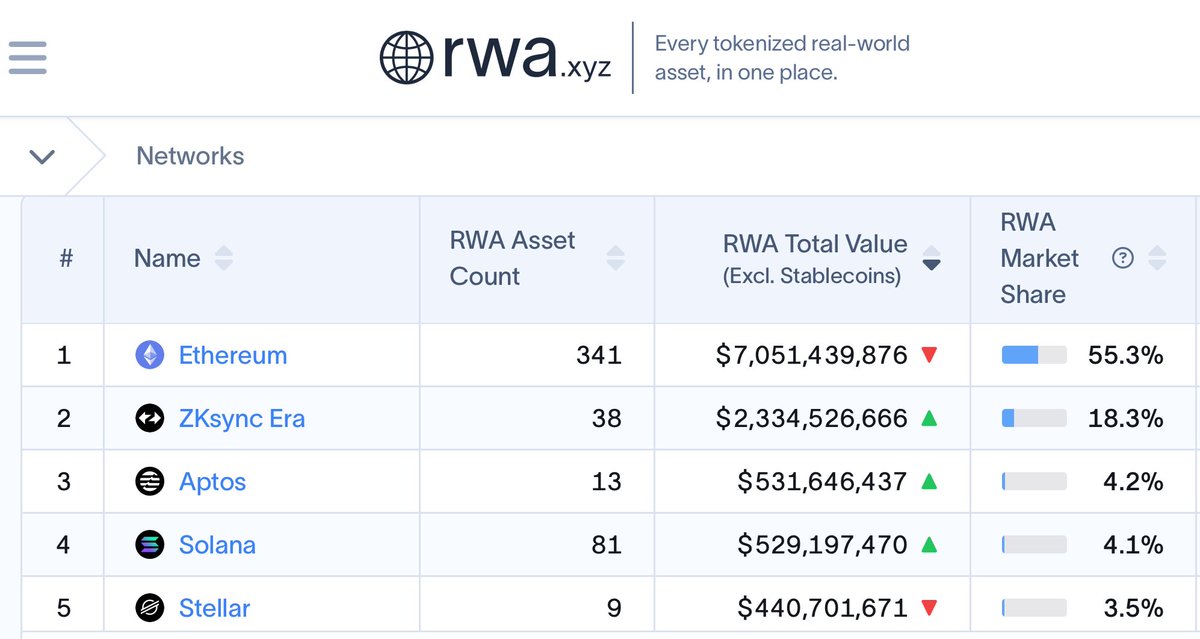Click the 18.3% market share text
The width and height of the screenshot is (1200, 639).
click(1126, 418)
